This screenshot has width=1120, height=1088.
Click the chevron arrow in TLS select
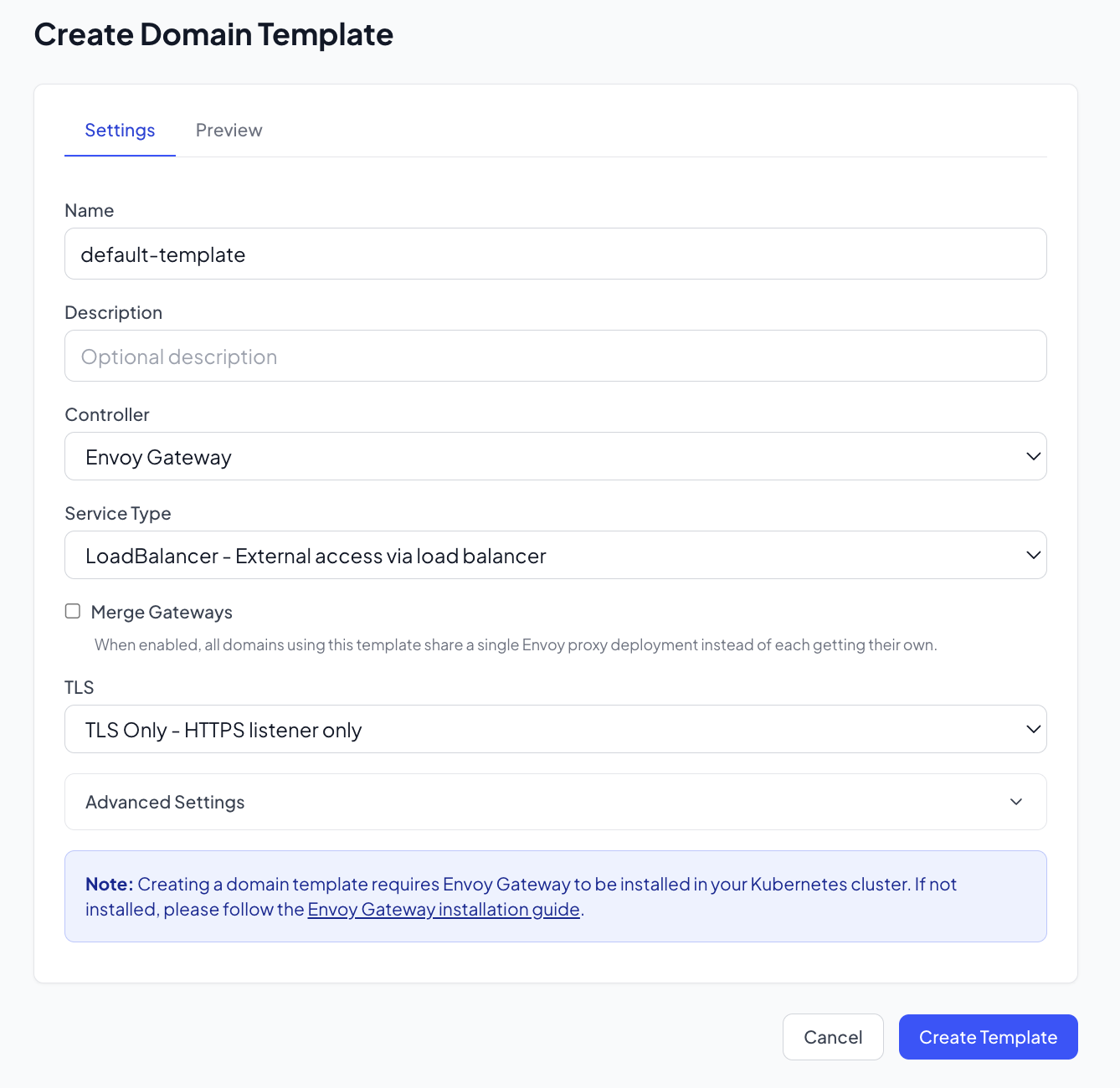click(1033, 730)
